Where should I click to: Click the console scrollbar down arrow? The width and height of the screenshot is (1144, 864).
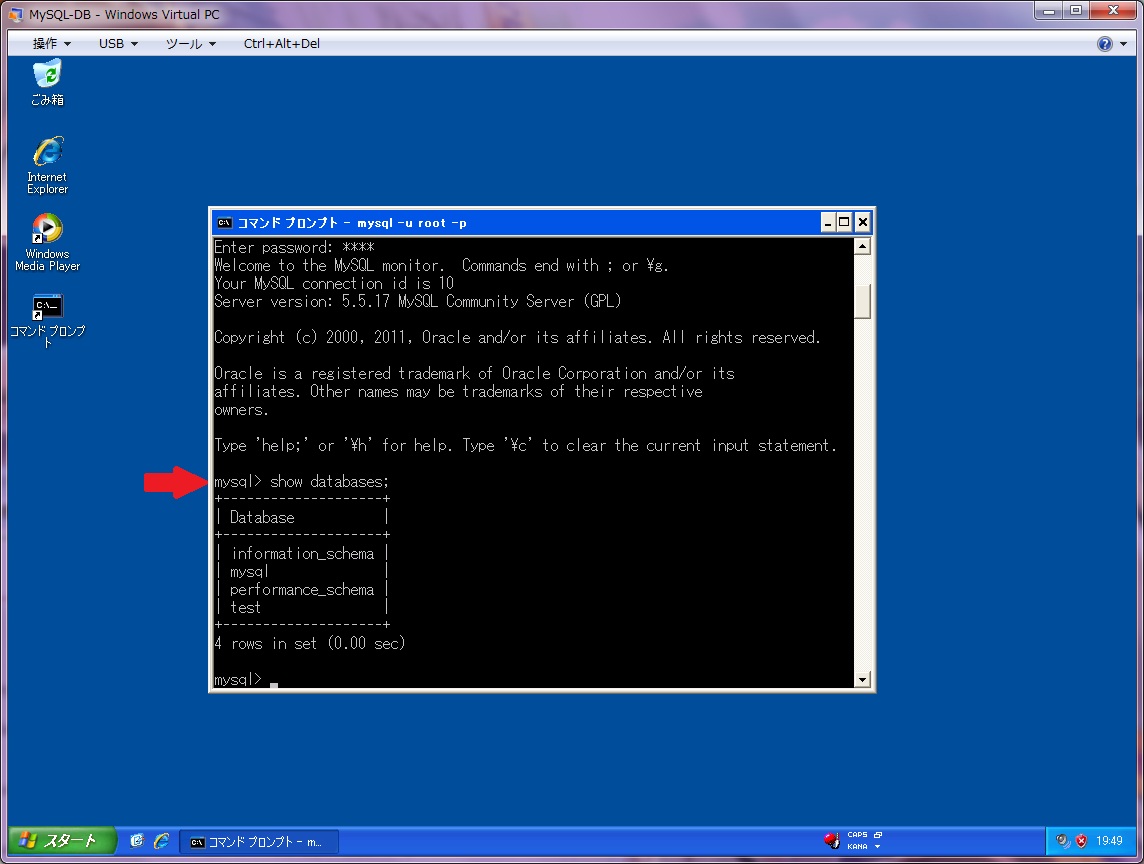click(x=862, y=679)
